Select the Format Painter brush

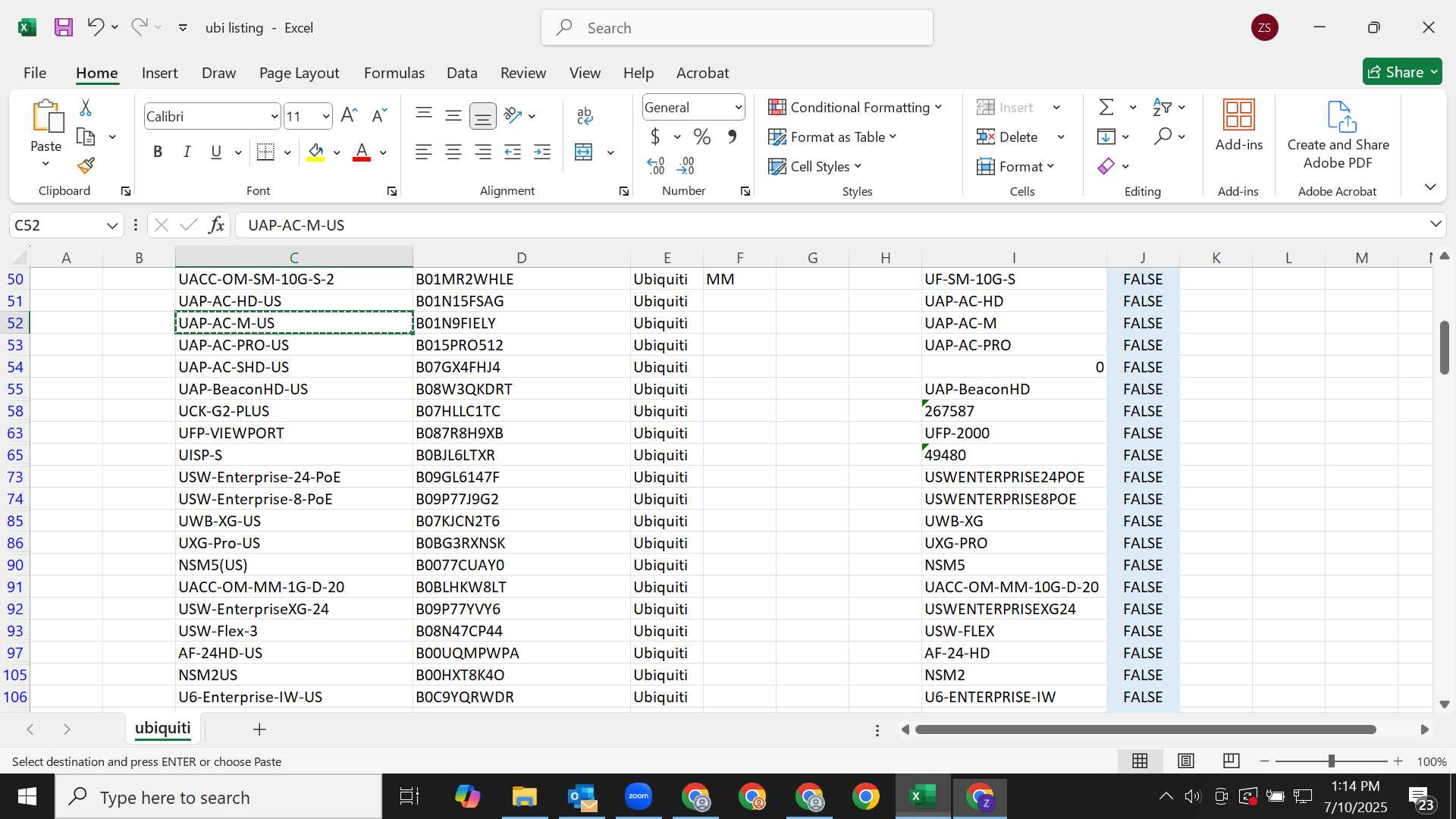86,165
